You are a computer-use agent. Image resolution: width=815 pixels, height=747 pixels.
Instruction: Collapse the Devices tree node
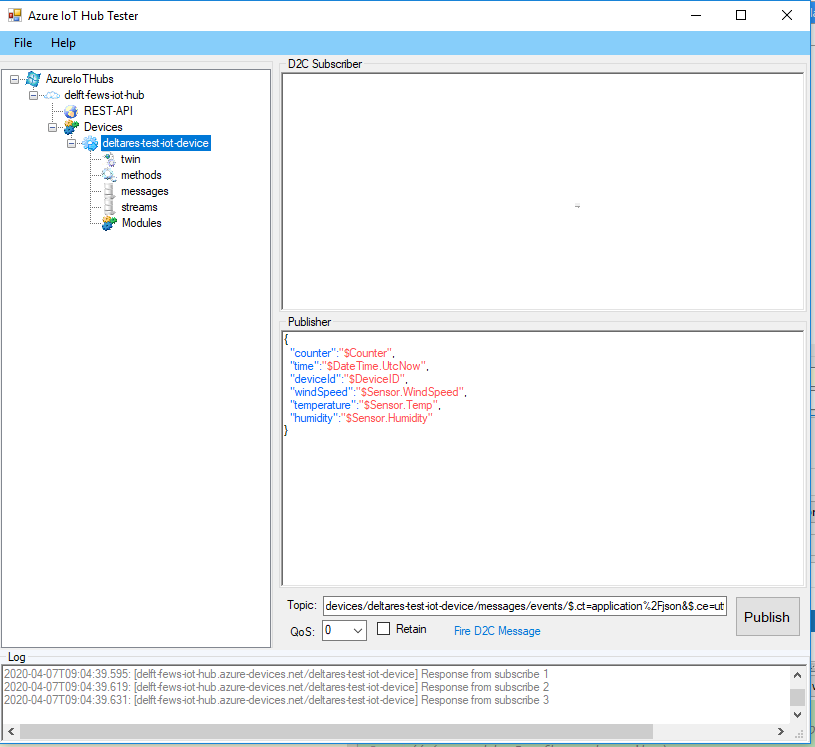52,127
